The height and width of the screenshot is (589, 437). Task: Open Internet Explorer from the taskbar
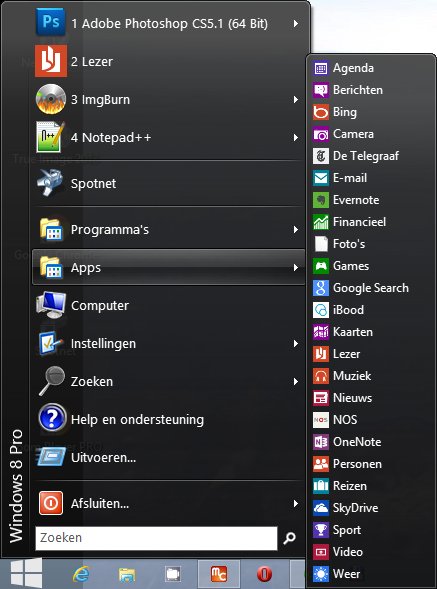(x=81, y=574)
